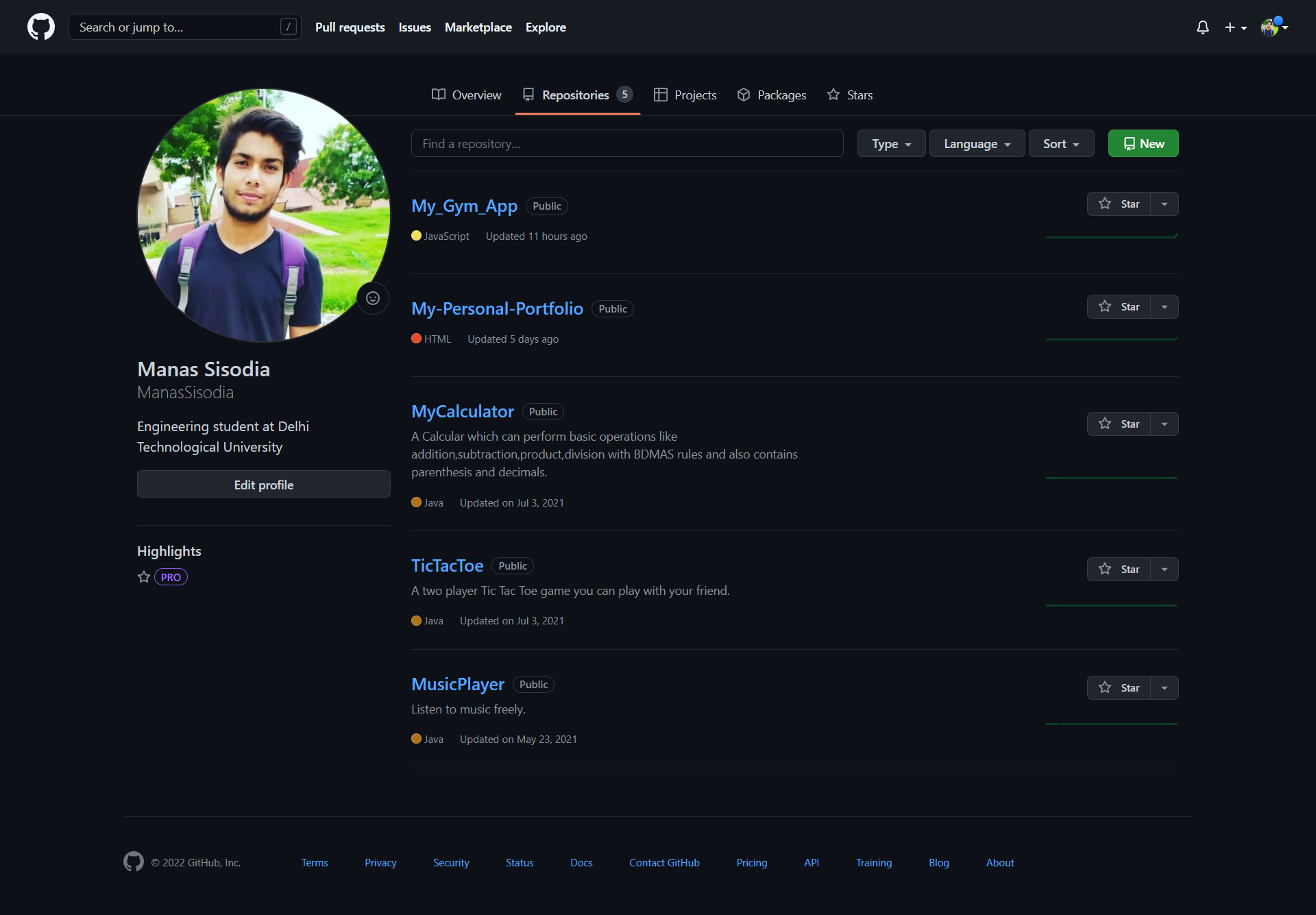The image size is (1316, 915).
Task: Open the My_Gym_App repository link
Action: tap(464, 206)
